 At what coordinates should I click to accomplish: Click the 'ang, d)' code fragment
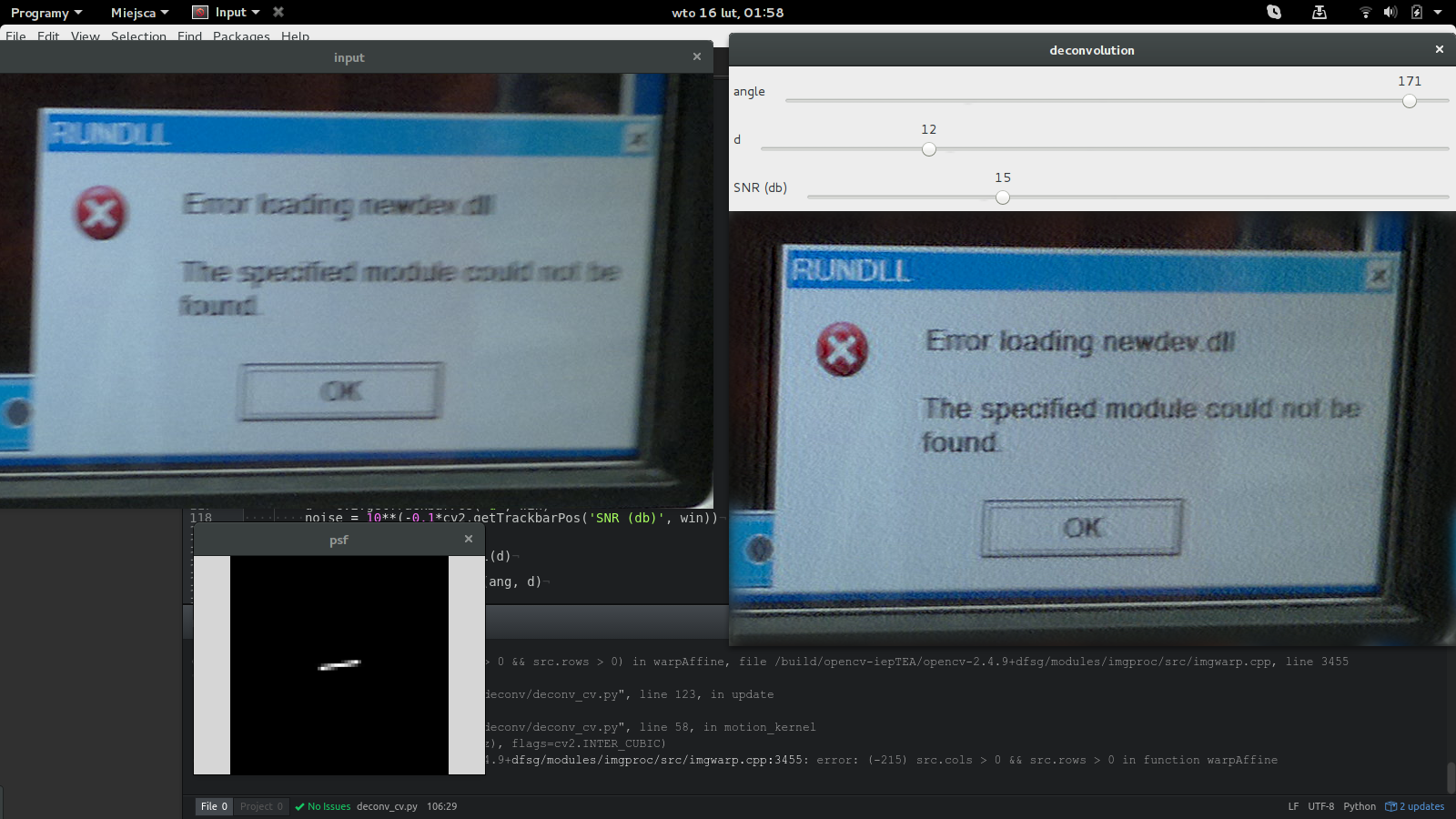click(x=515, y=581)
